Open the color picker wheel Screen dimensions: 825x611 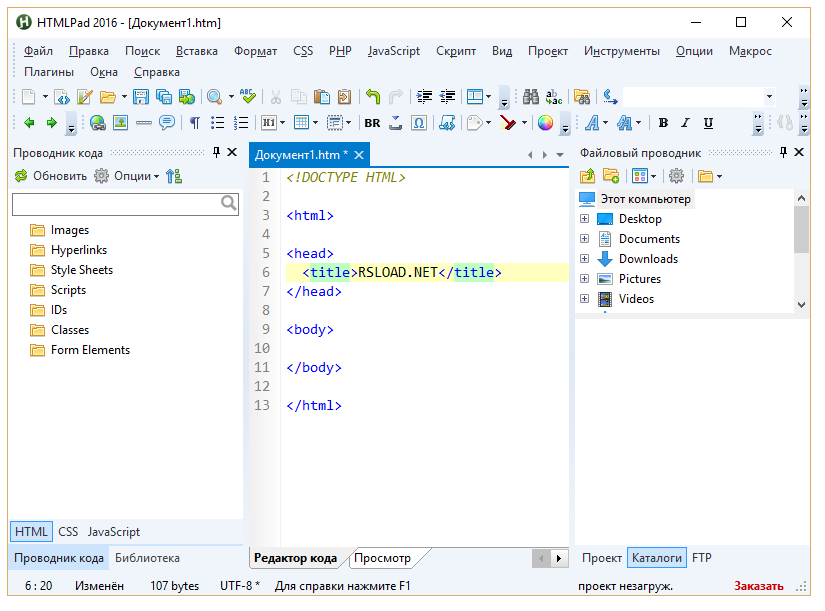pyautogui.click(x=545, y=123)
